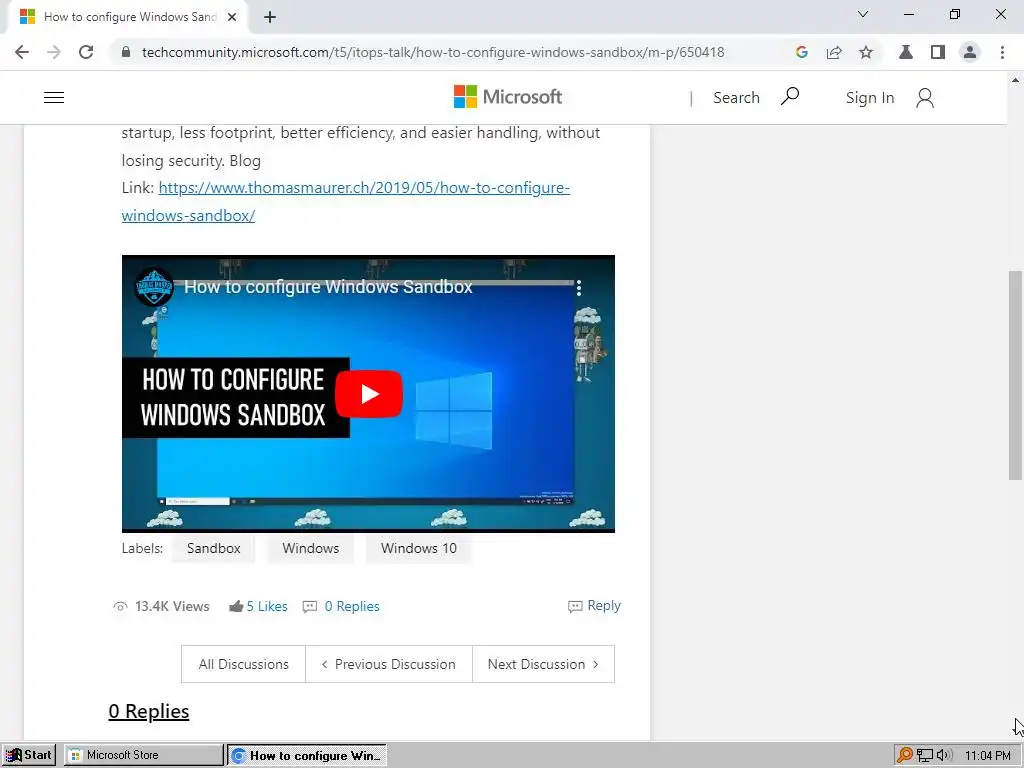The width and height of the screenshot is (1024, 768).
Task: Go back to the previous page
Action: [x=22, y=52]
